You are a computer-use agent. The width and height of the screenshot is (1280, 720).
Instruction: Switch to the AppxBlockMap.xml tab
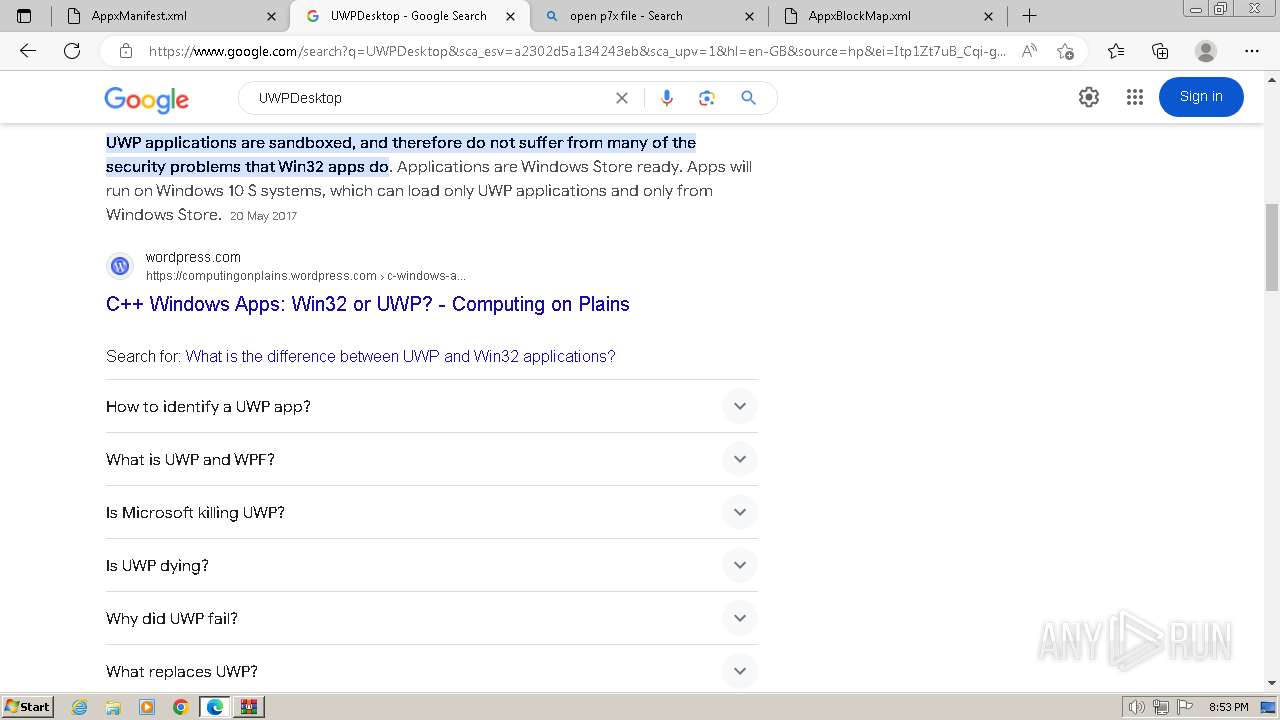coord(888,16)
